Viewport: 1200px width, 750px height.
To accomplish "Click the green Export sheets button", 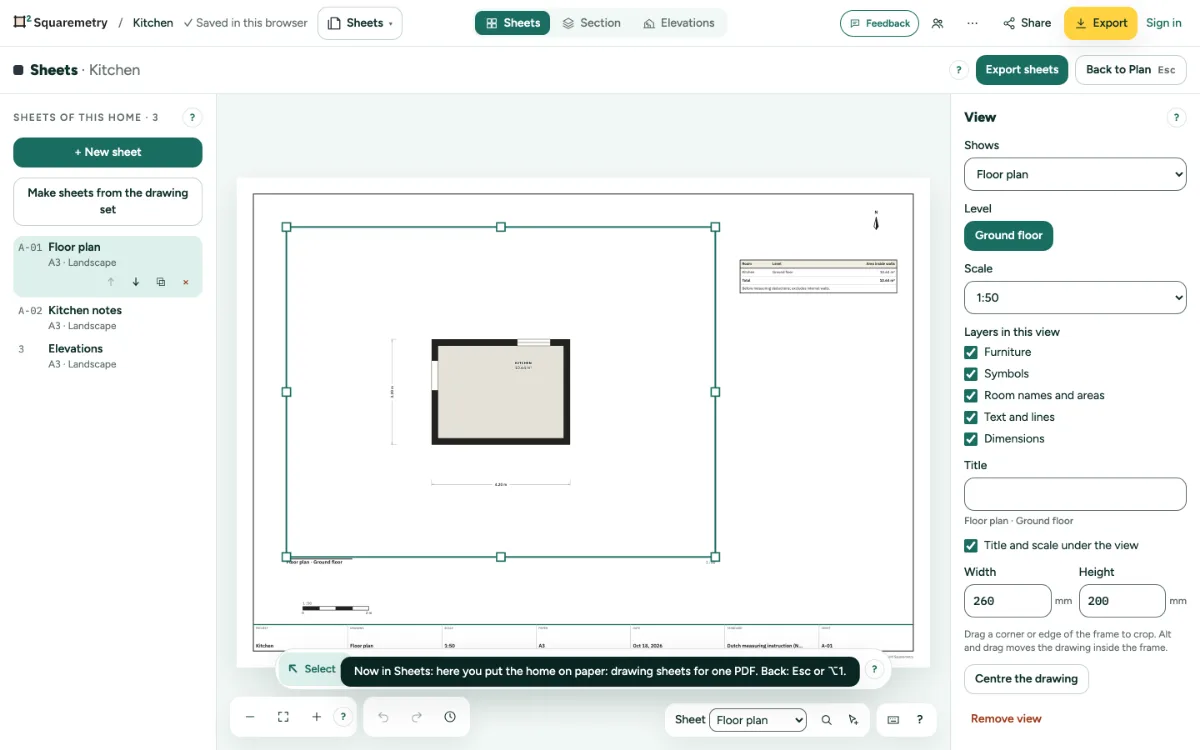I will pos(1022,70).
